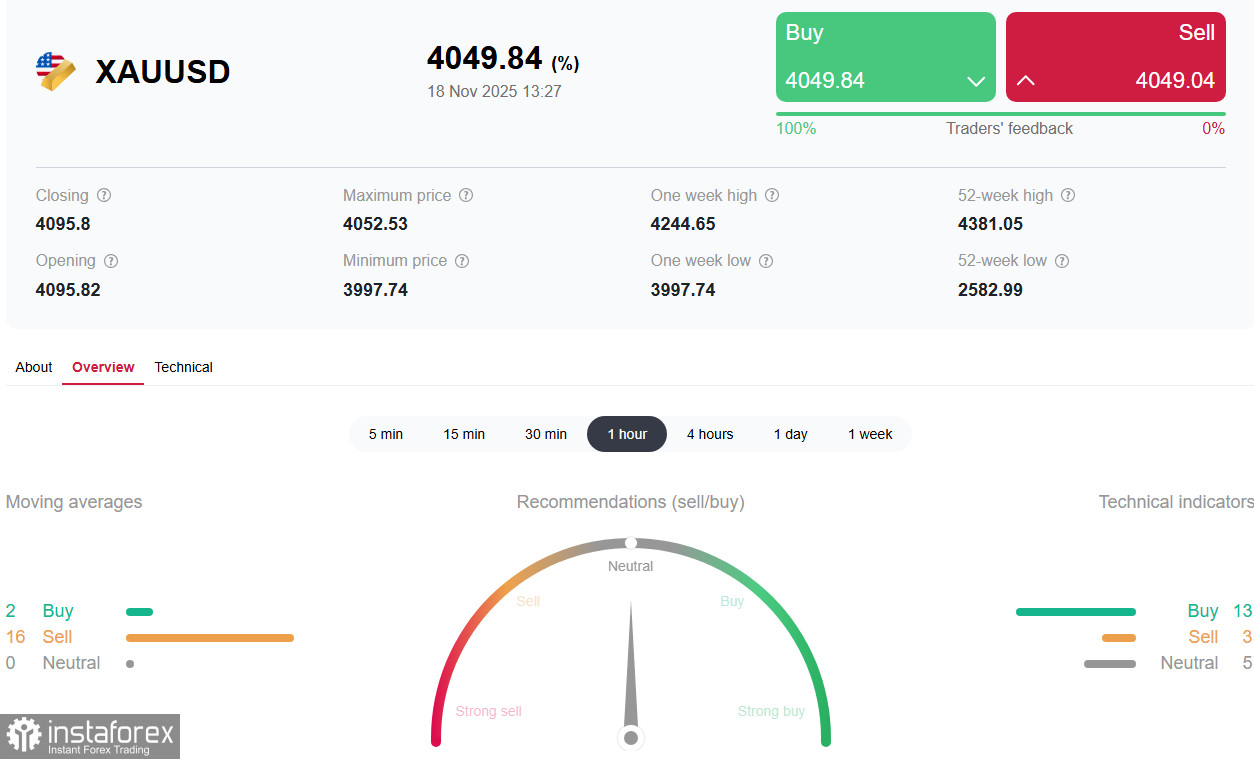This screenshot has height=759, width=1254.
Task: Click the 52-week low help icon
Action: [x=1063, y=260]
